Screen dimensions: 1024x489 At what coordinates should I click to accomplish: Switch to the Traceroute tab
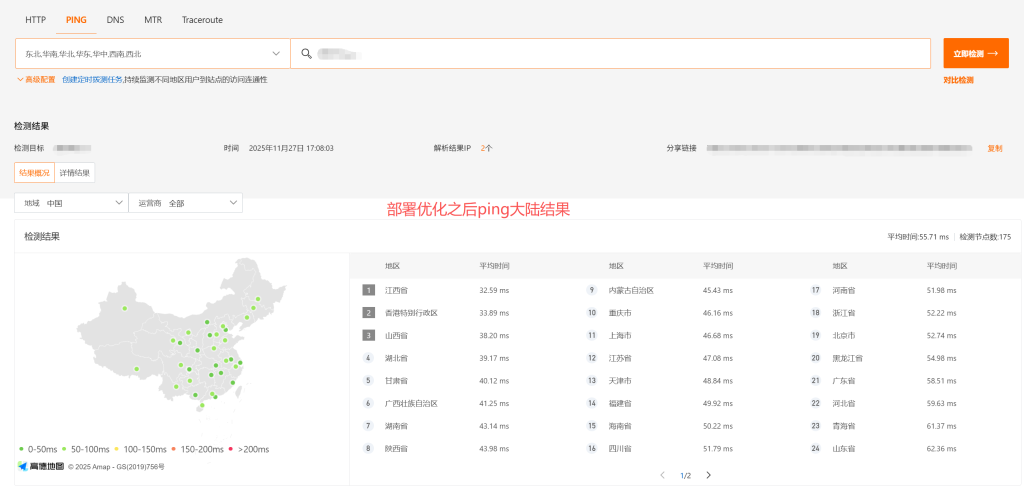click(202, 19)
